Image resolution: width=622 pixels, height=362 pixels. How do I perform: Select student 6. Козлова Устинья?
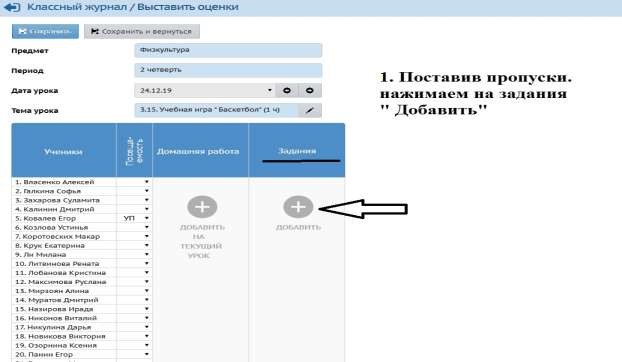(x=51, y=227)
